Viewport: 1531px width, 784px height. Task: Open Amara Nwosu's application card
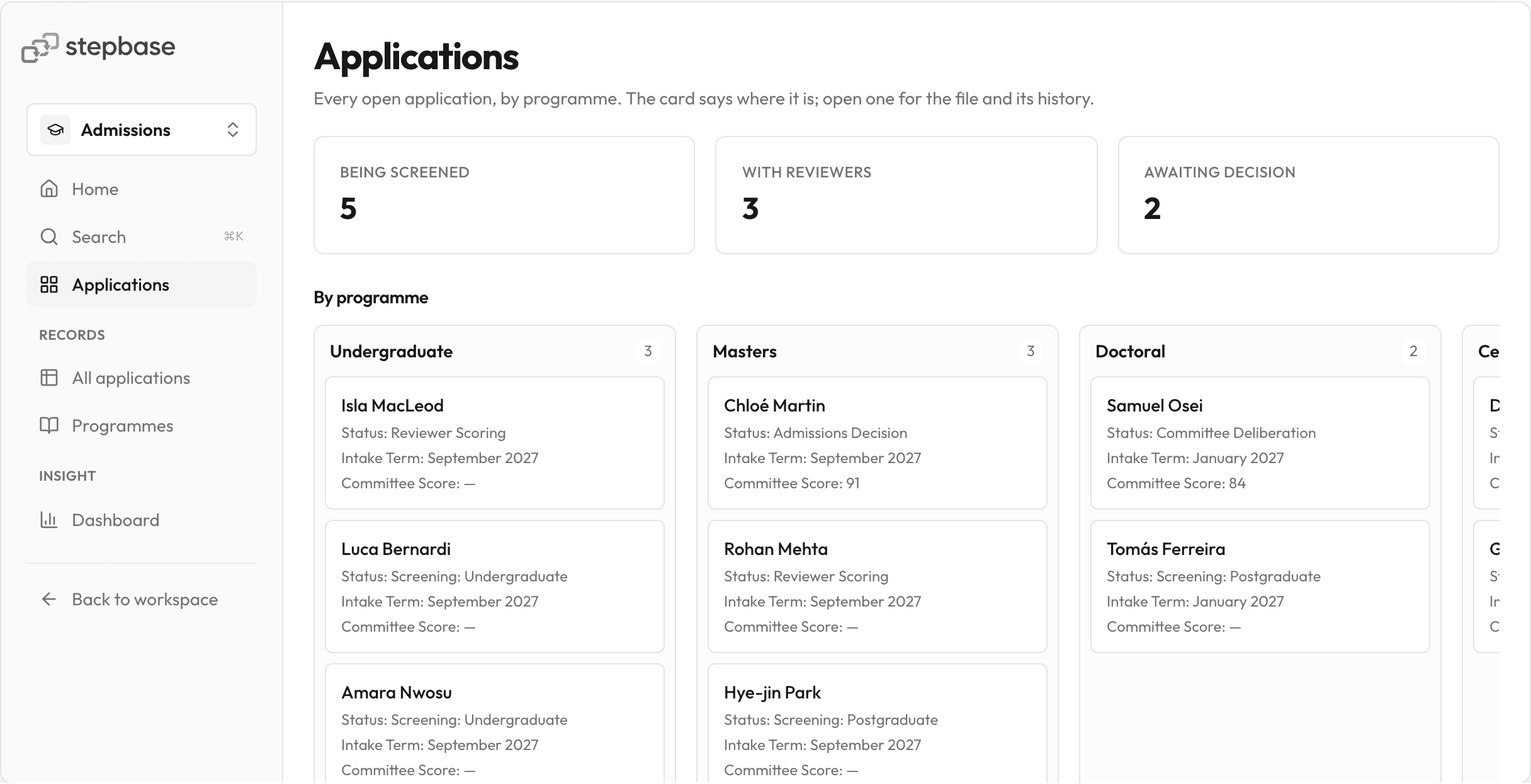(x=495, y=724)
